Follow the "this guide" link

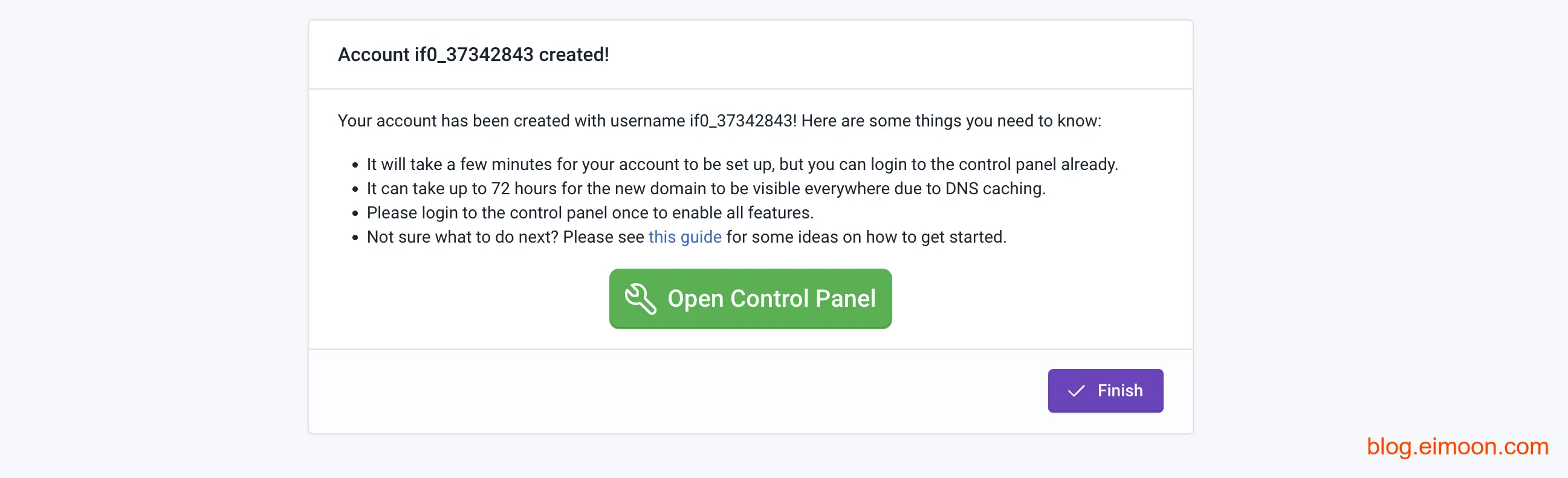click(x=685, y=237)
